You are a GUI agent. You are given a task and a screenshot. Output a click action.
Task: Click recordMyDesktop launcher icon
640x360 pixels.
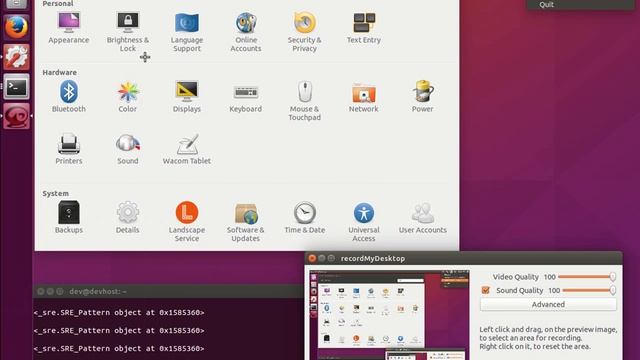16,116
